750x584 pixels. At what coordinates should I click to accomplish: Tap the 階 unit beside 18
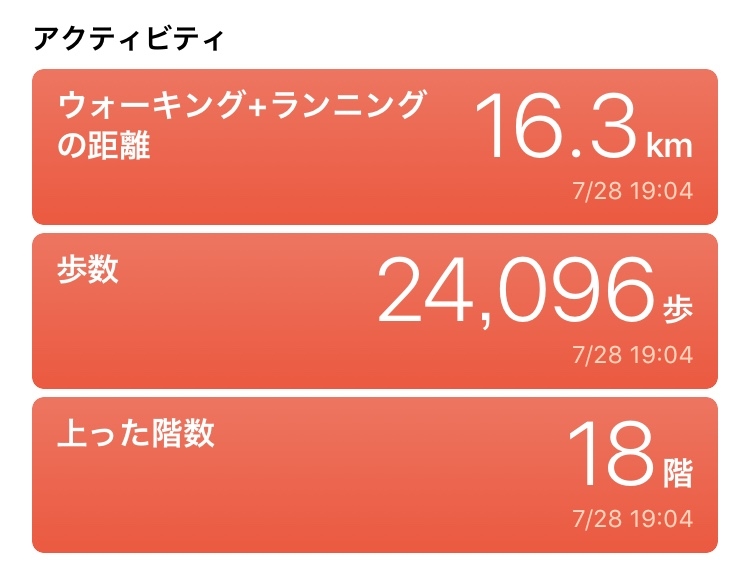[x=678, y=473]
